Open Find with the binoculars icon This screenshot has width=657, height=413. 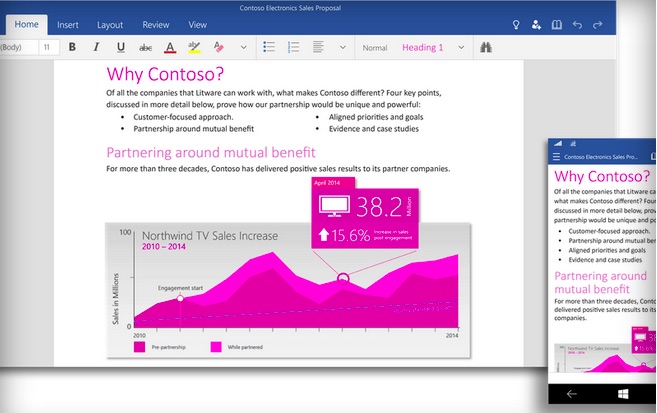pyautogui.click(x=487, y=47)
